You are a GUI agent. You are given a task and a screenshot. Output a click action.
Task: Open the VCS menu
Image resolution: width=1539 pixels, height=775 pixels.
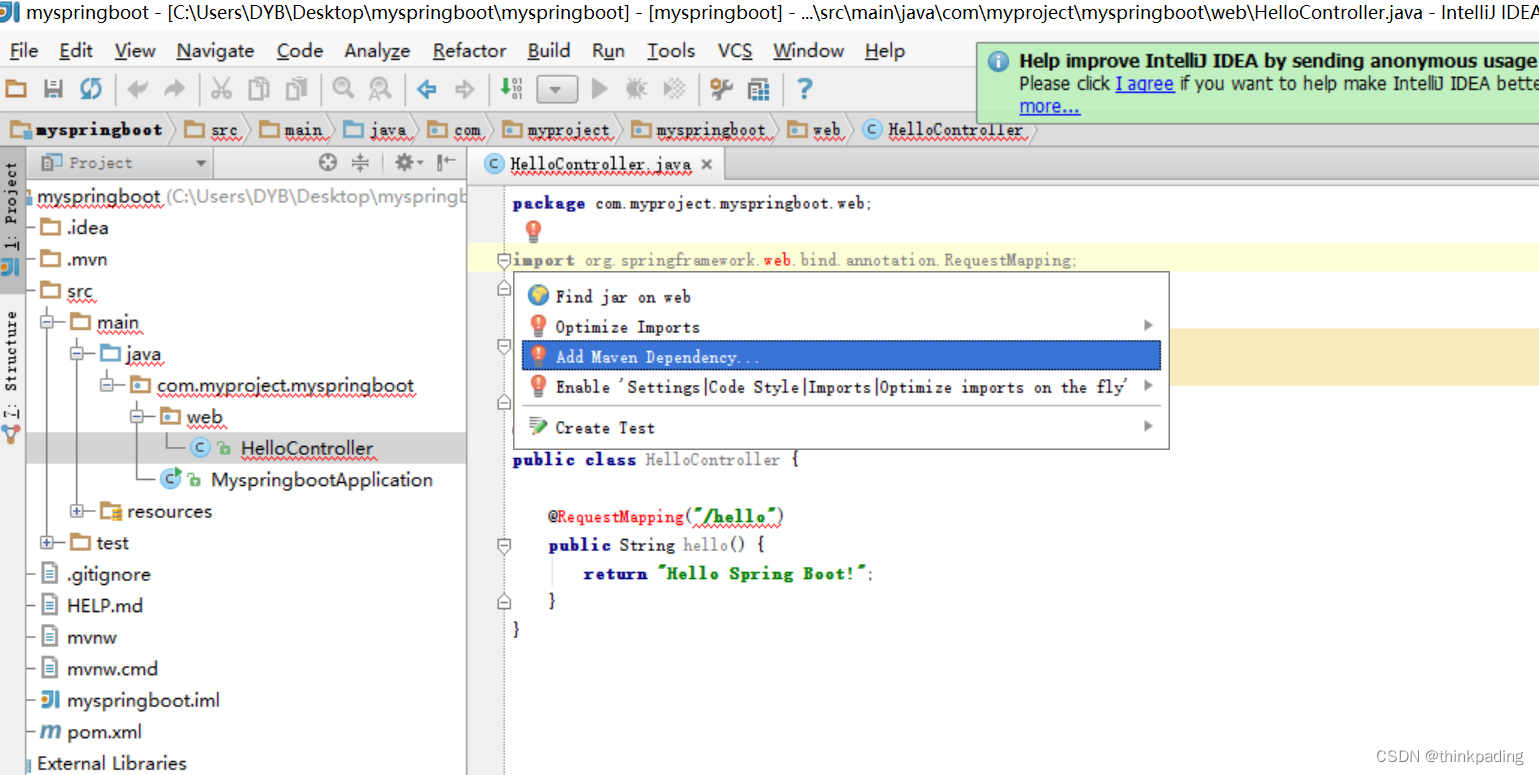pyautogui.click(x=735, y=51)
